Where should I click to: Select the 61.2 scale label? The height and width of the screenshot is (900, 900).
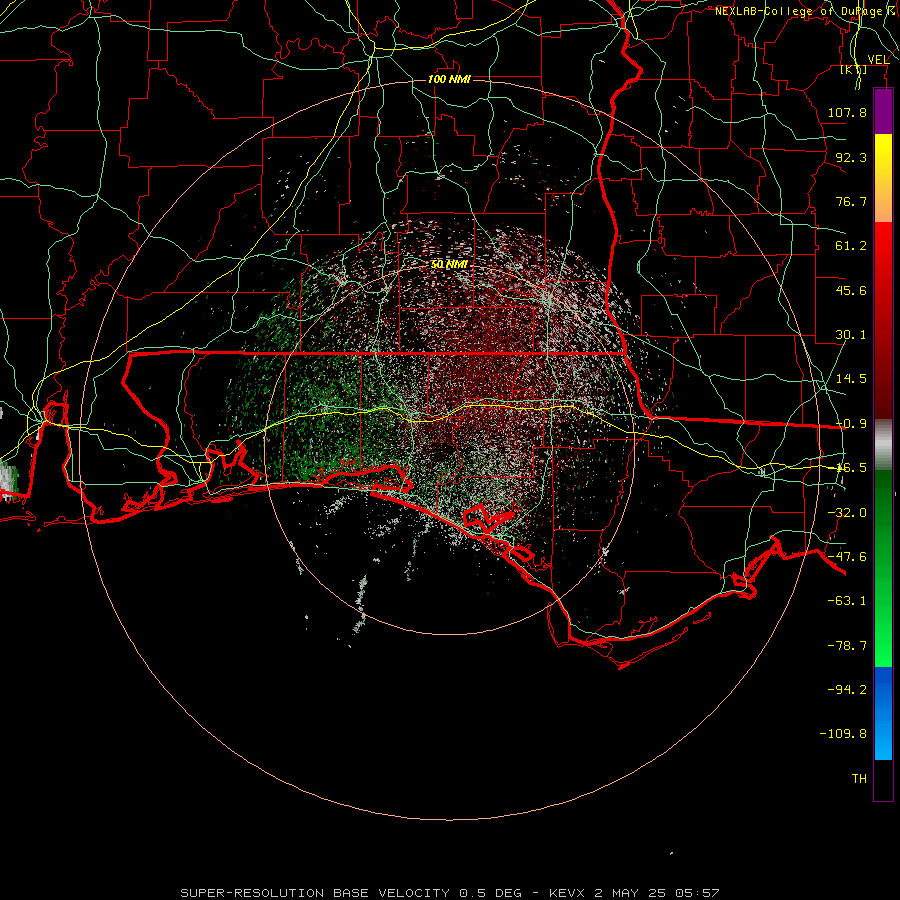(x=851, y=246)
